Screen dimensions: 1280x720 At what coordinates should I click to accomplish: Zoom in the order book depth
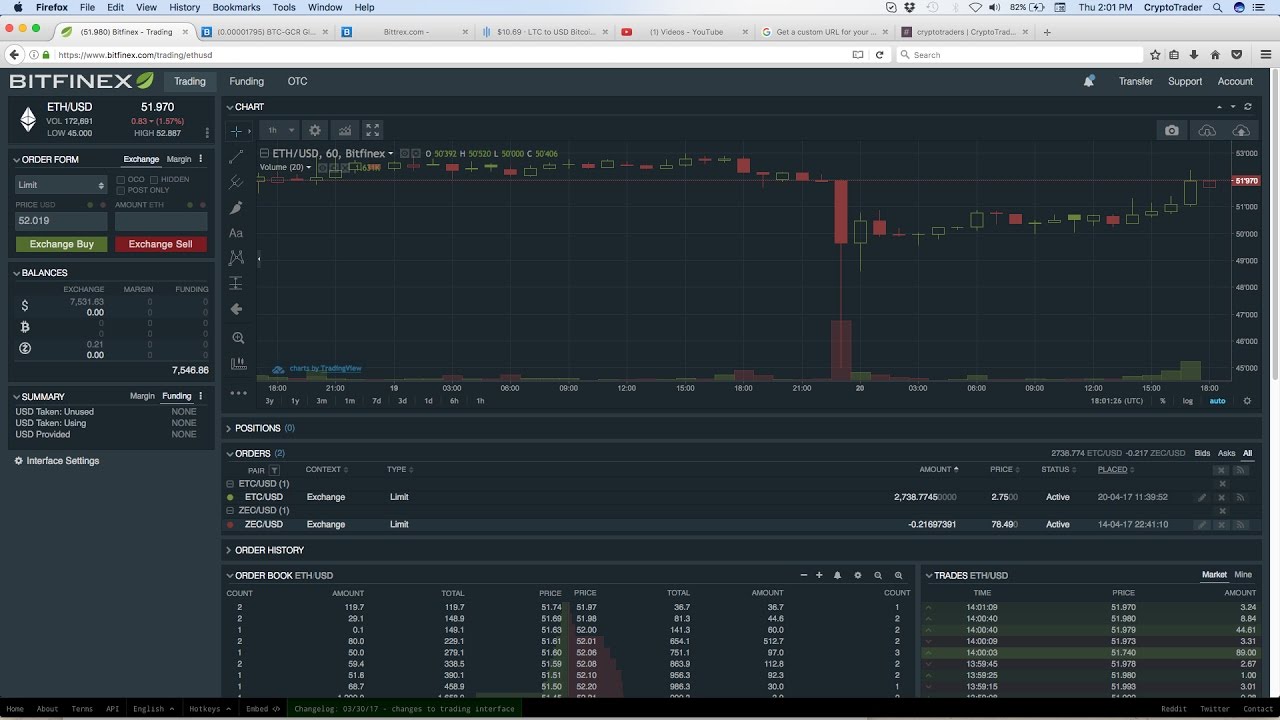(x=899, y=576)
